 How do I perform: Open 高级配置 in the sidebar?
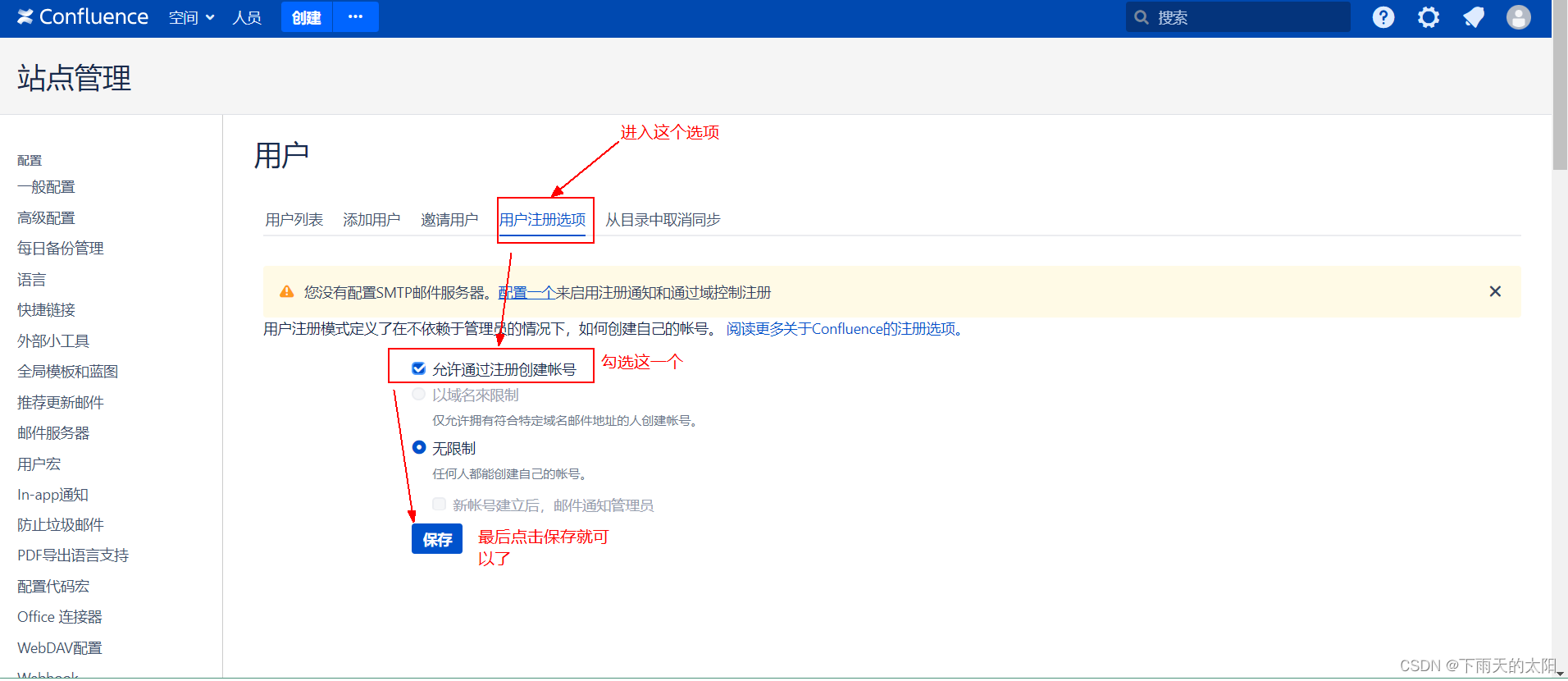tap(46, 217)
